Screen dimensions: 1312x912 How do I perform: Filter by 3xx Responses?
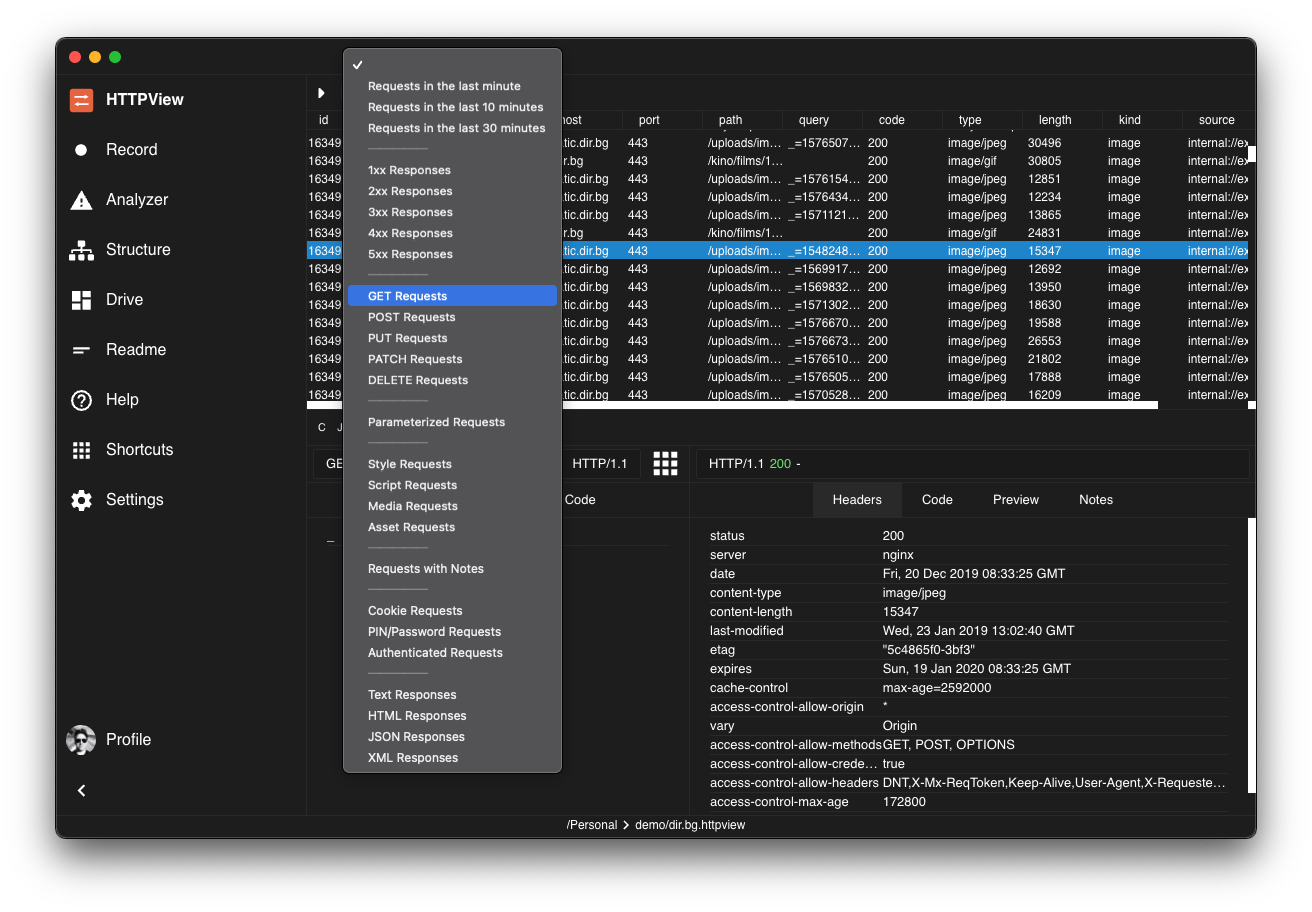coord(452,212)
